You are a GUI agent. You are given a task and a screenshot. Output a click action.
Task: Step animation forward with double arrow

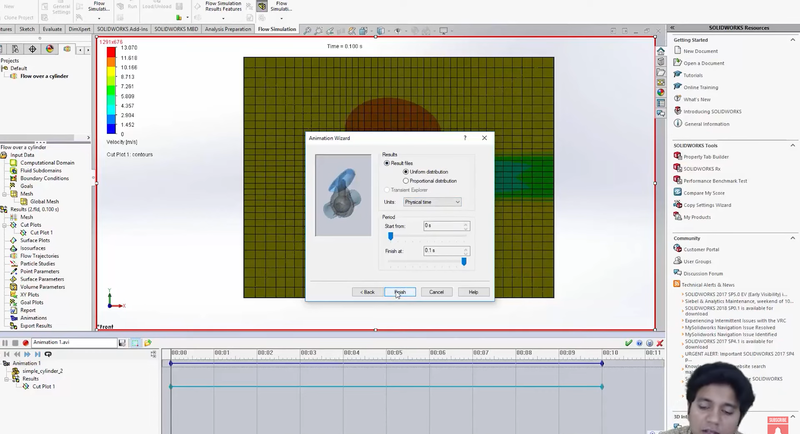tap(28, 354)
